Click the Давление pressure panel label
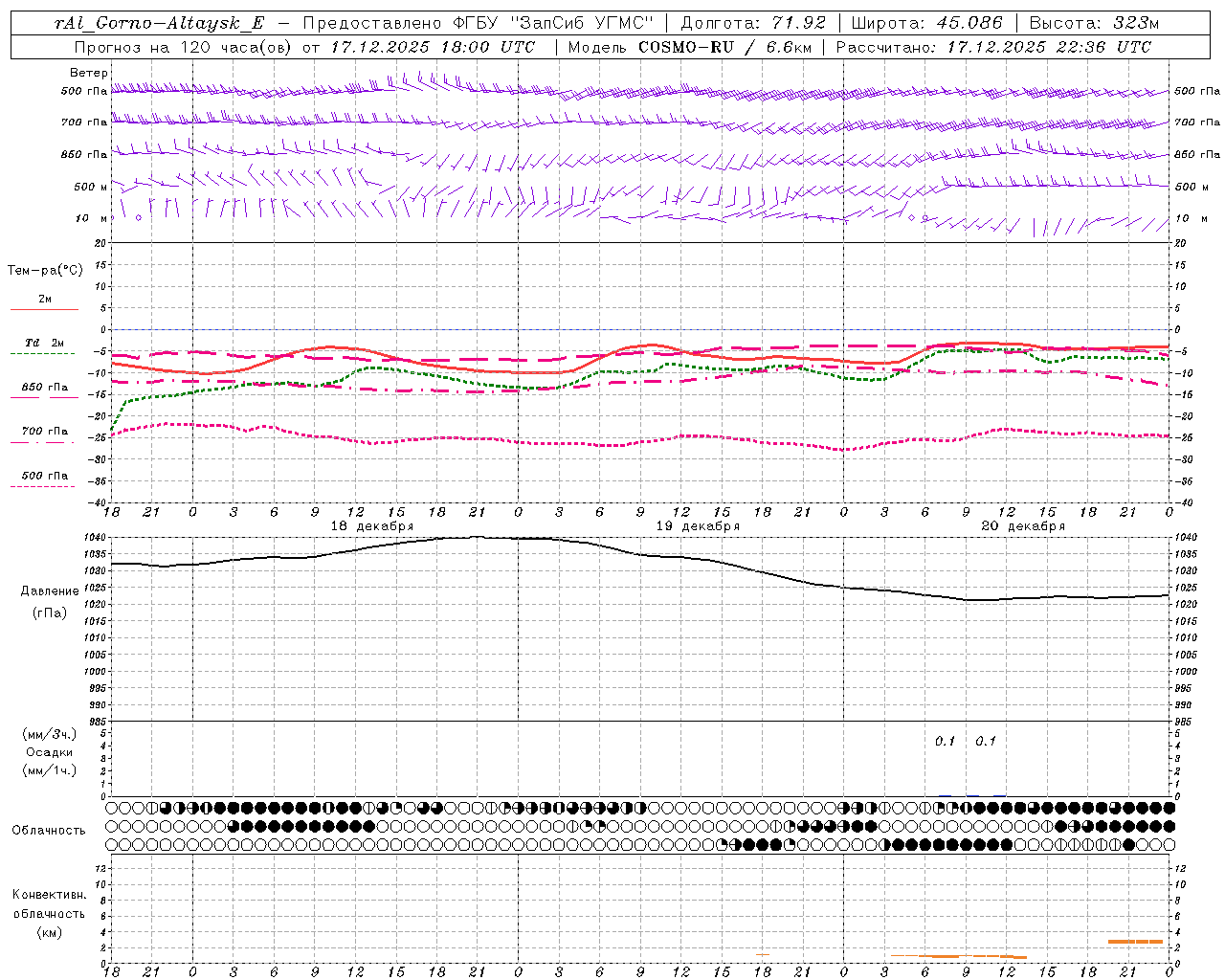1225x980 pixels. 50,591
